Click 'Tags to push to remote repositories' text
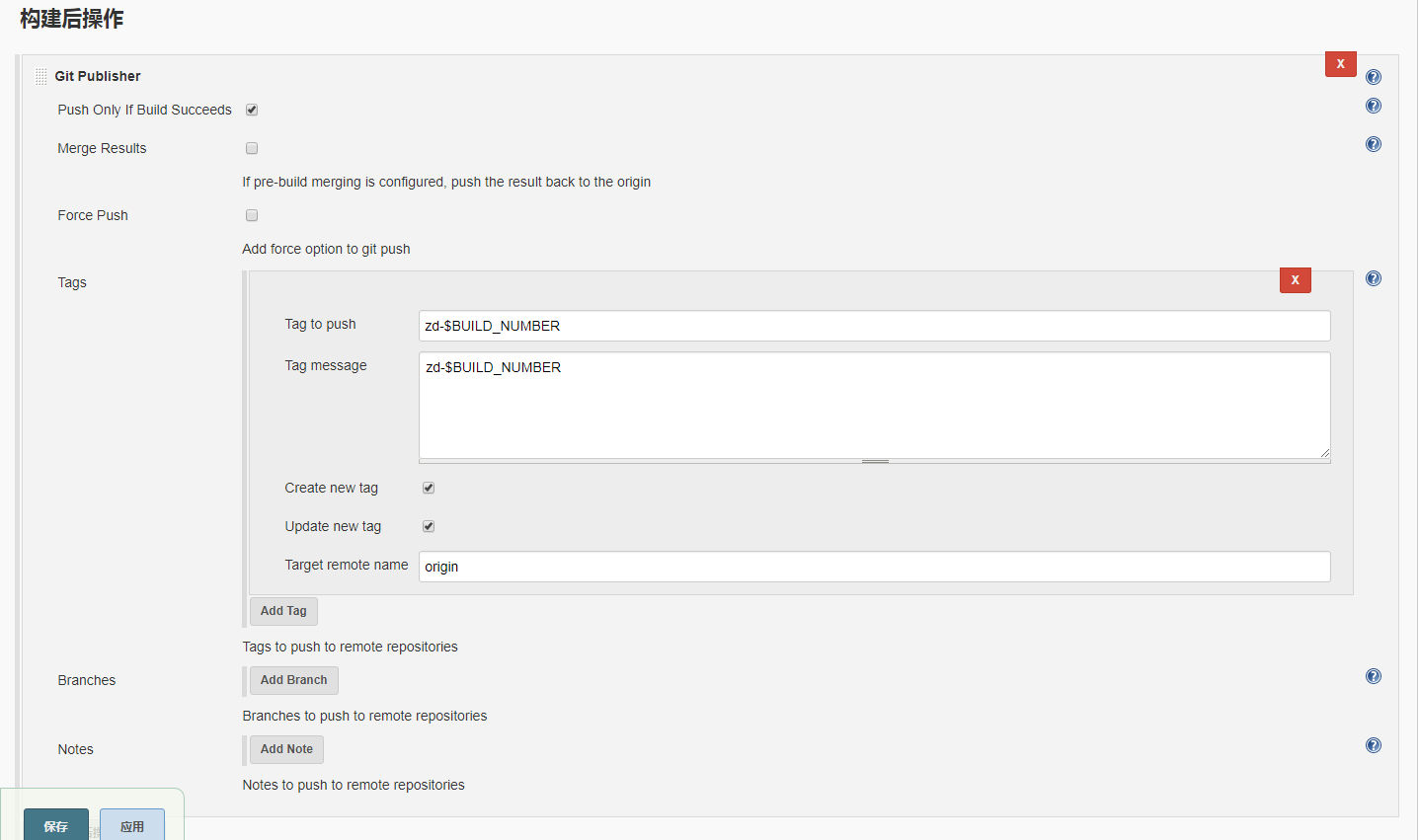The height and width of the screenshot is (840, 1419). [350, 647]
